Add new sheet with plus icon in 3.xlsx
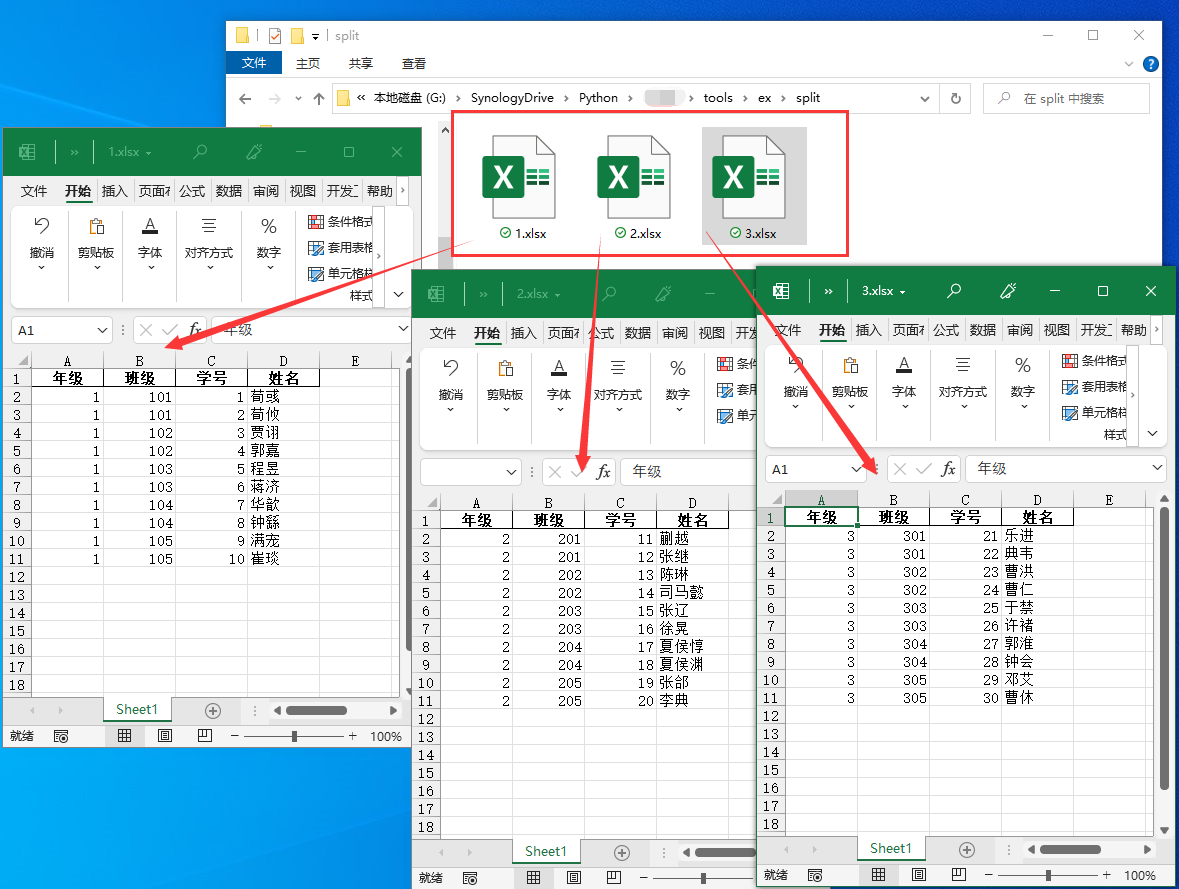 pos(966,849)
